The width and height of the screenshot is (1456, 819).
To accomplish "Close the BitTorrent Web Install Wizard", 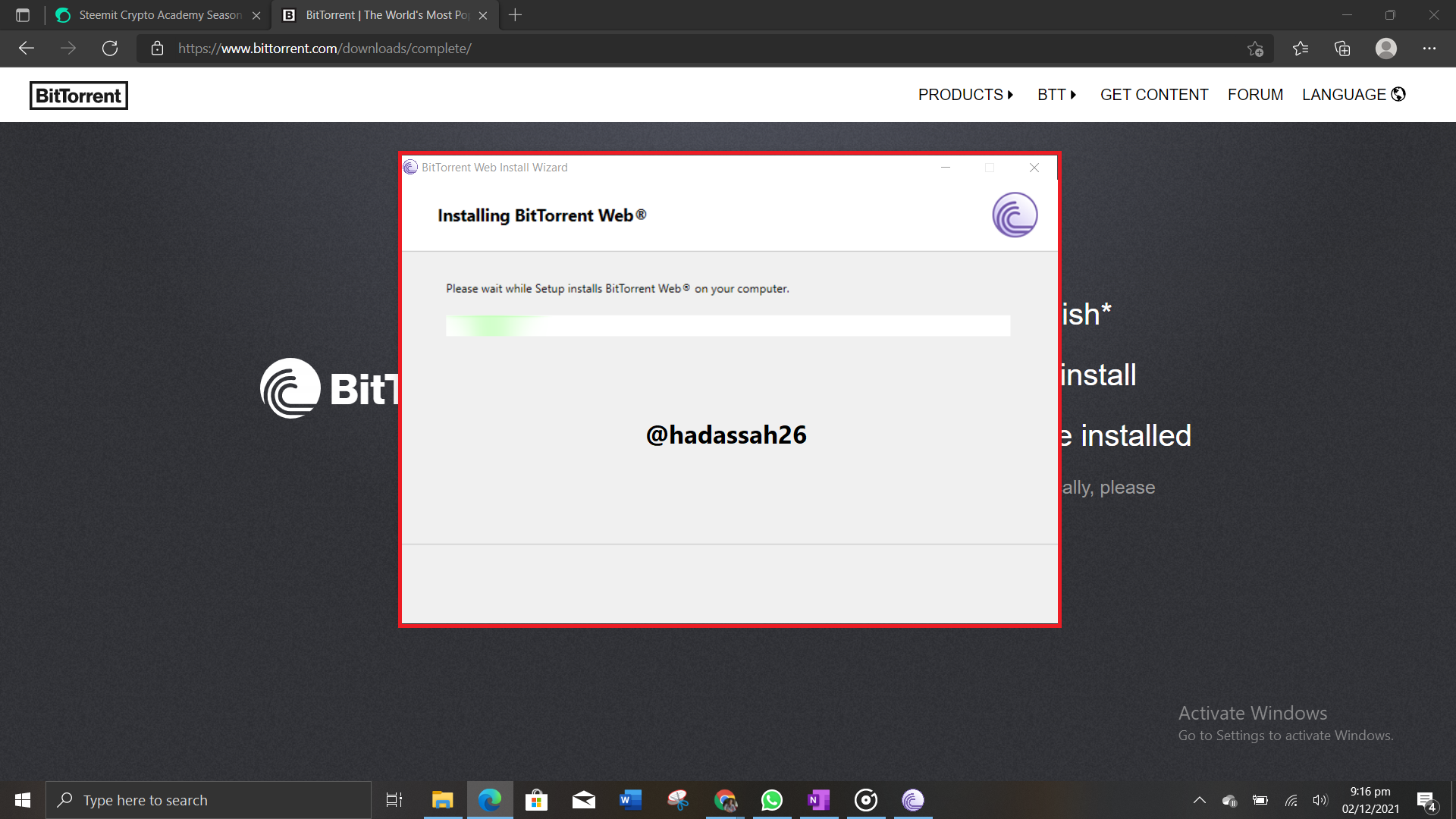I will pos(1034,168).
